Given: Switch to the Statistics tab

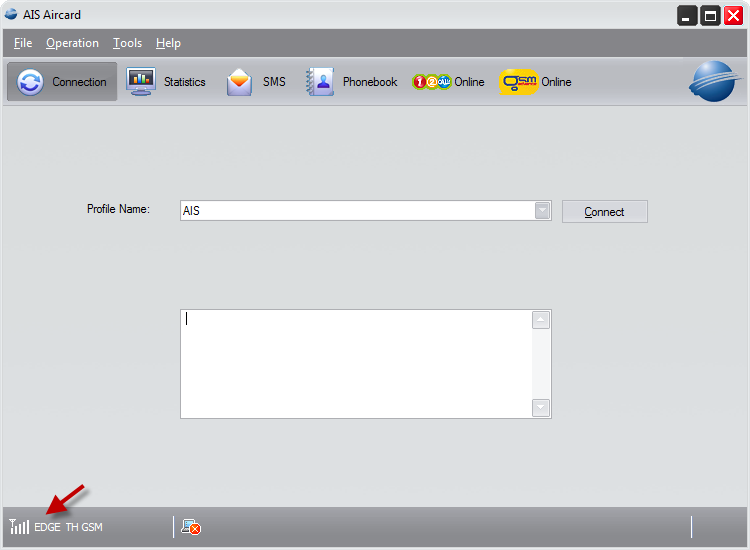Looking at the screenshot, I should [x=166, y=81].
